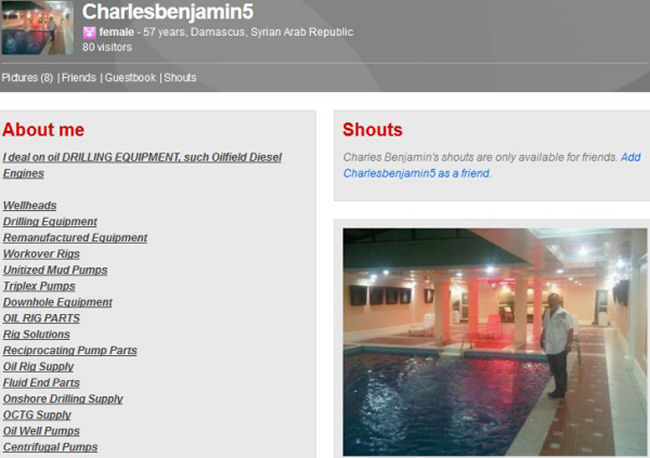Click the OIL RIG PARTS link

[x=41, y=318]
